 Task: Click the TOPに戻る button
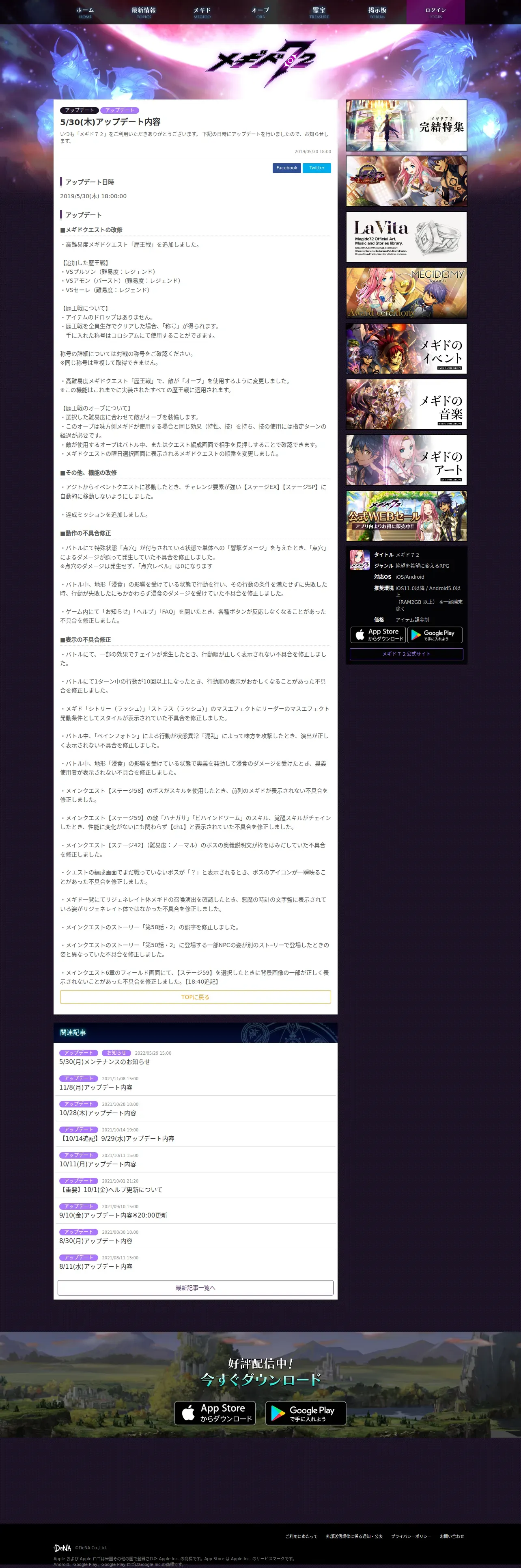point(195,997)
